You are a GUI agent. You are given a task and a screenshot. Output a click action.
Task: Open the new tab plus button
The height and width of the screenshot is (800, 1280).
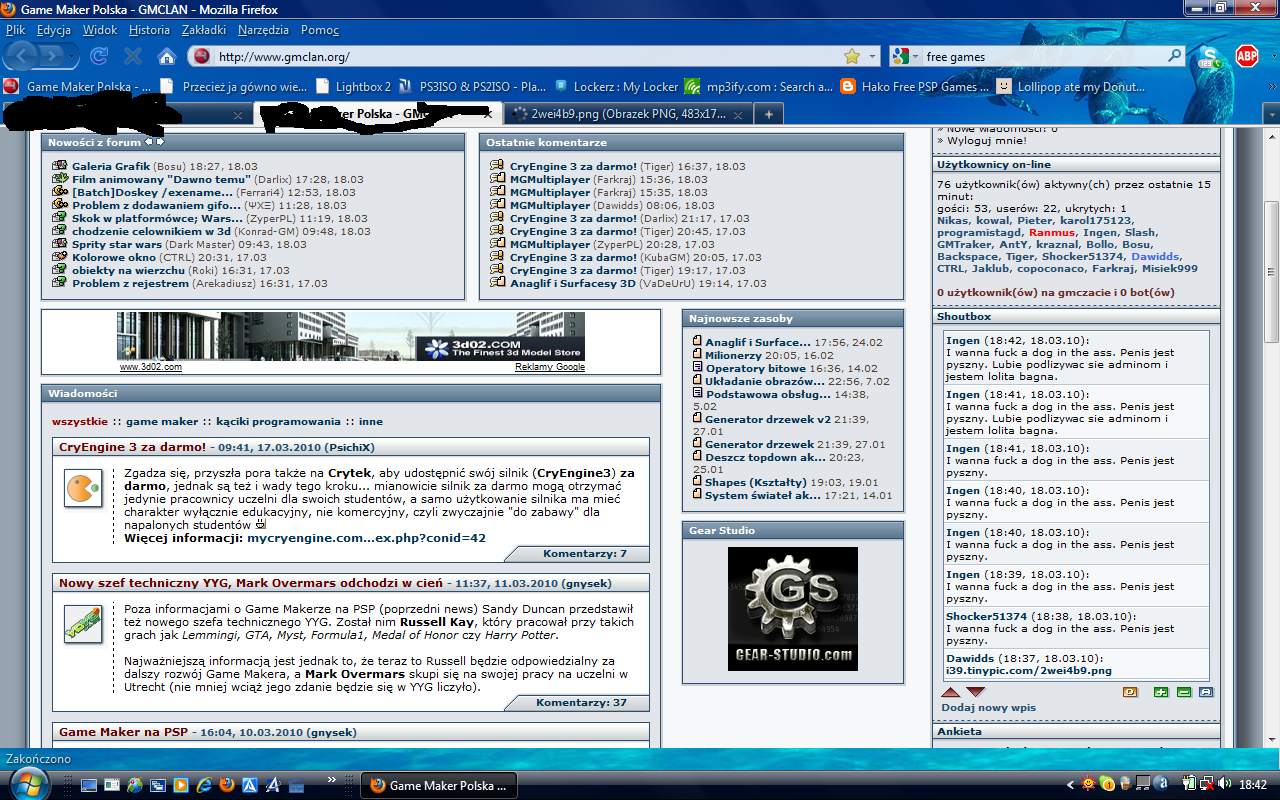coord(769,114)
